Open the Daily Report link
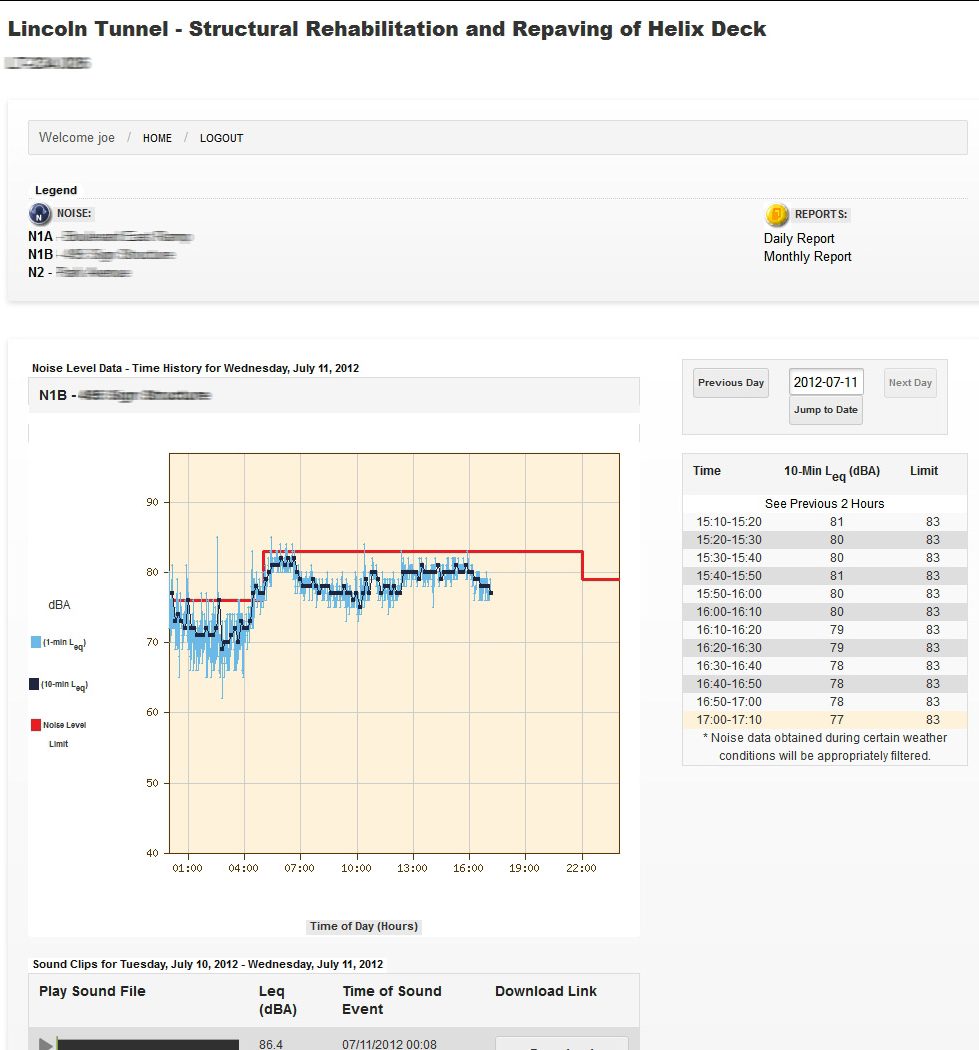Viewport: 979px width, 1050px height. [799, 238]
